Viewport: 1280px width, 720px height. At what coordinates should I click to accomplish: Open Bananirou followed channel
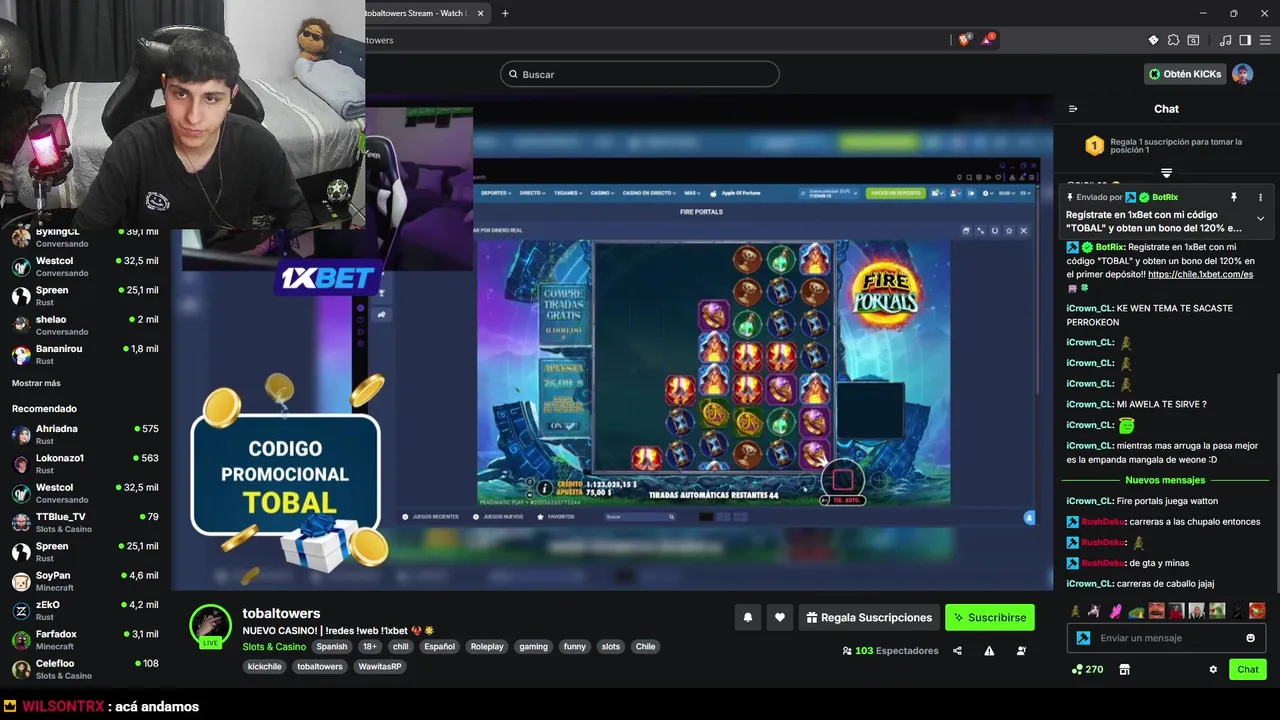tap(85, 354)
